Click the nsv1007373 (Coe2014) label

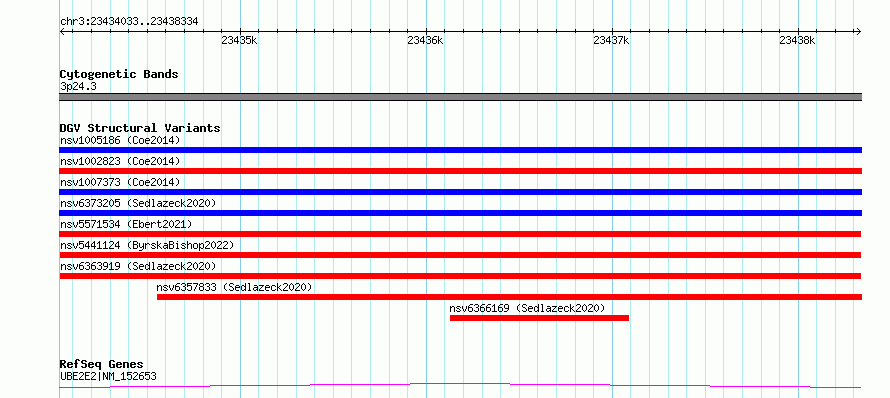120,182
